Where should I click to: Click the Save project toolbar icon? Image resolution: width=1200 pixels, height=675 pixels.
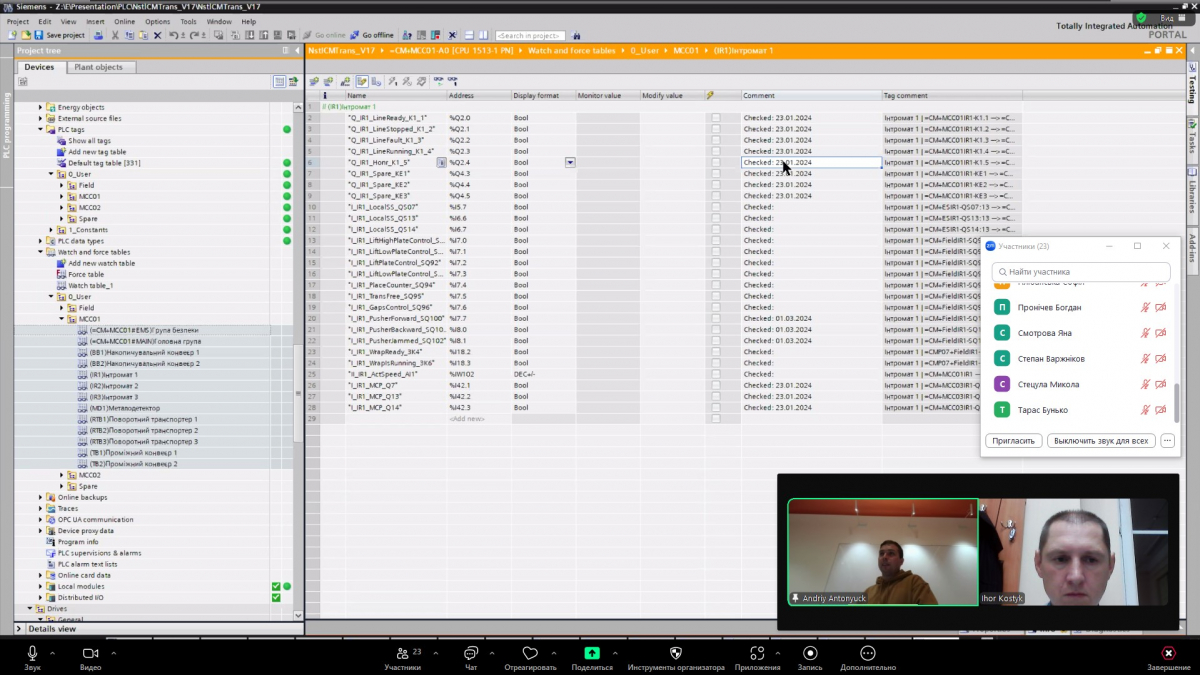pos(38,35)
